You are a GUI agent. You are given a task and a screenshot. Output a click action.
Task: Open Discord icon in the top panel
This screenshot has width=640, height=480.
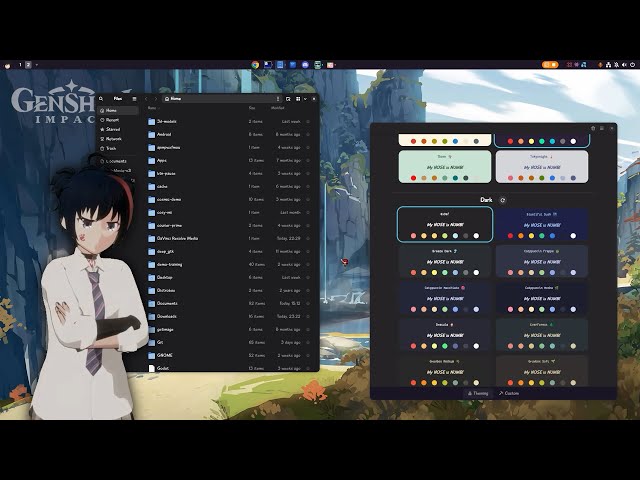305,64
